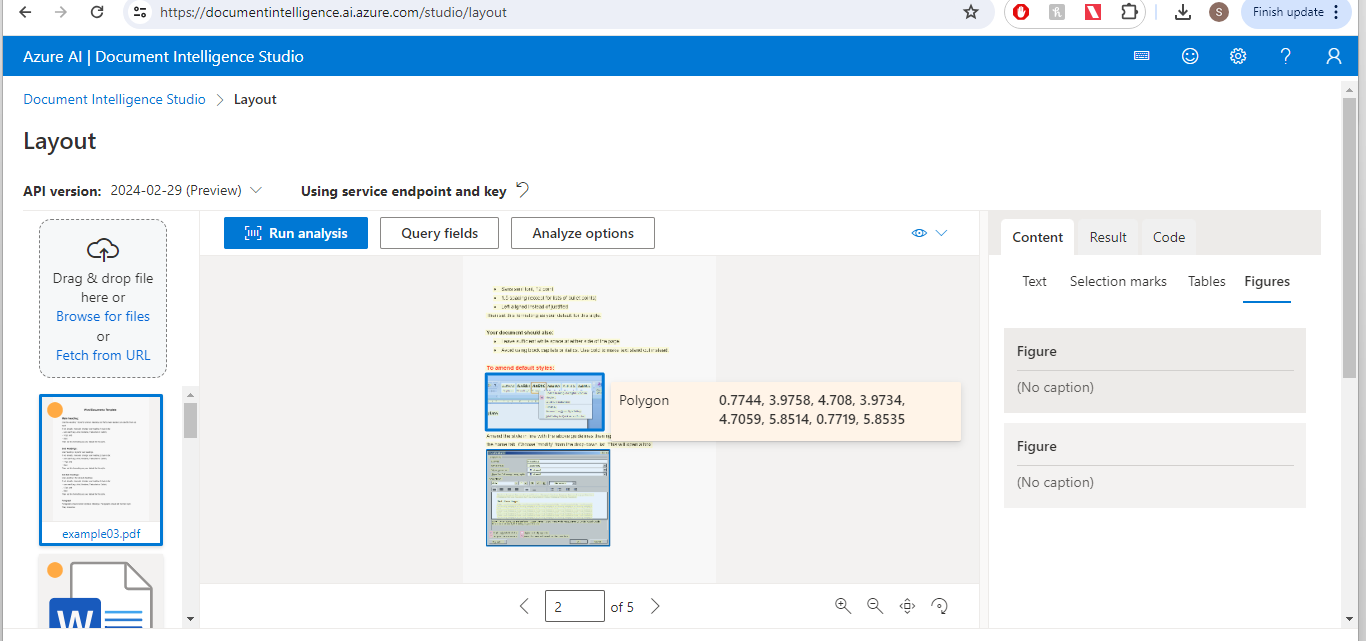Open the help question mark icon
This screenshot has width=1366, height=641.
(1285, 56)
